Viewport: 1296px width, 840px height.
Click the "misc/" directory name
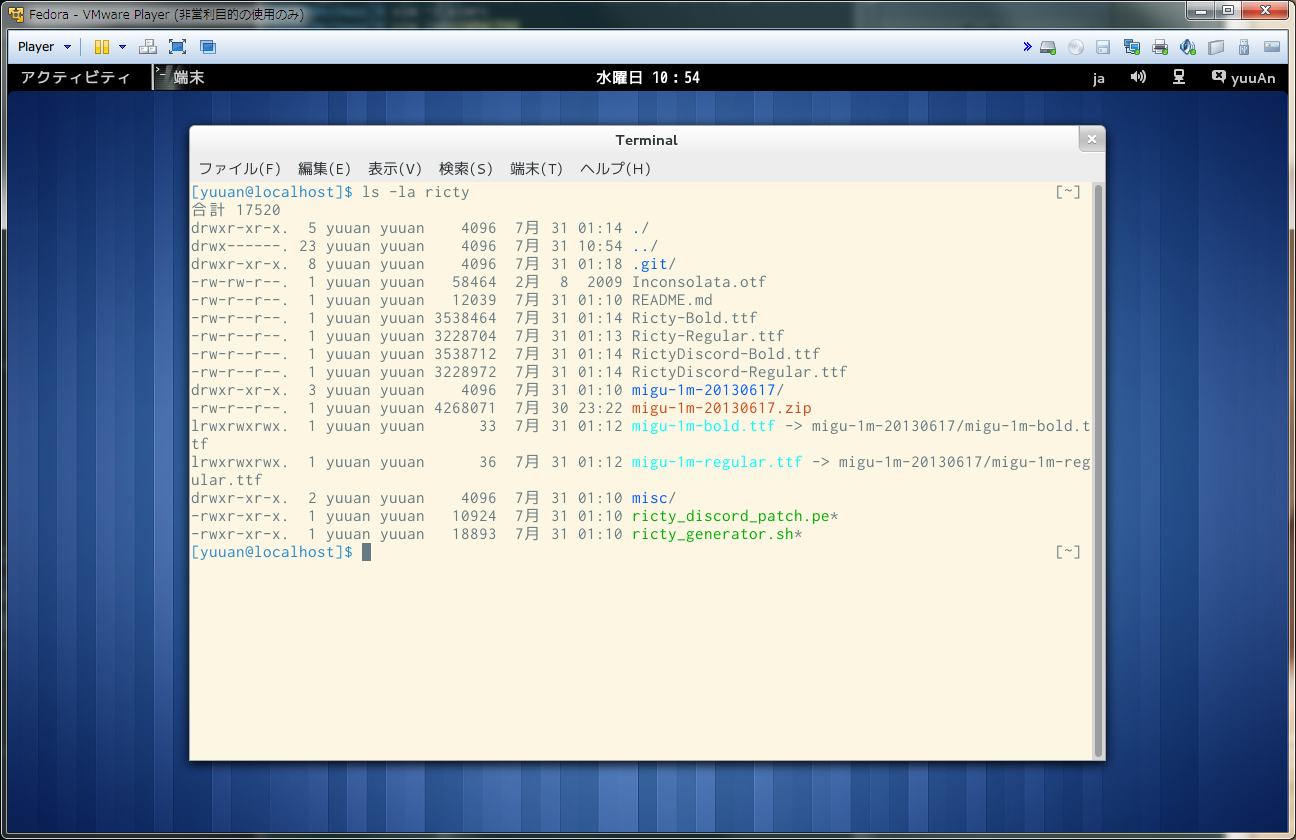[654, 498]
